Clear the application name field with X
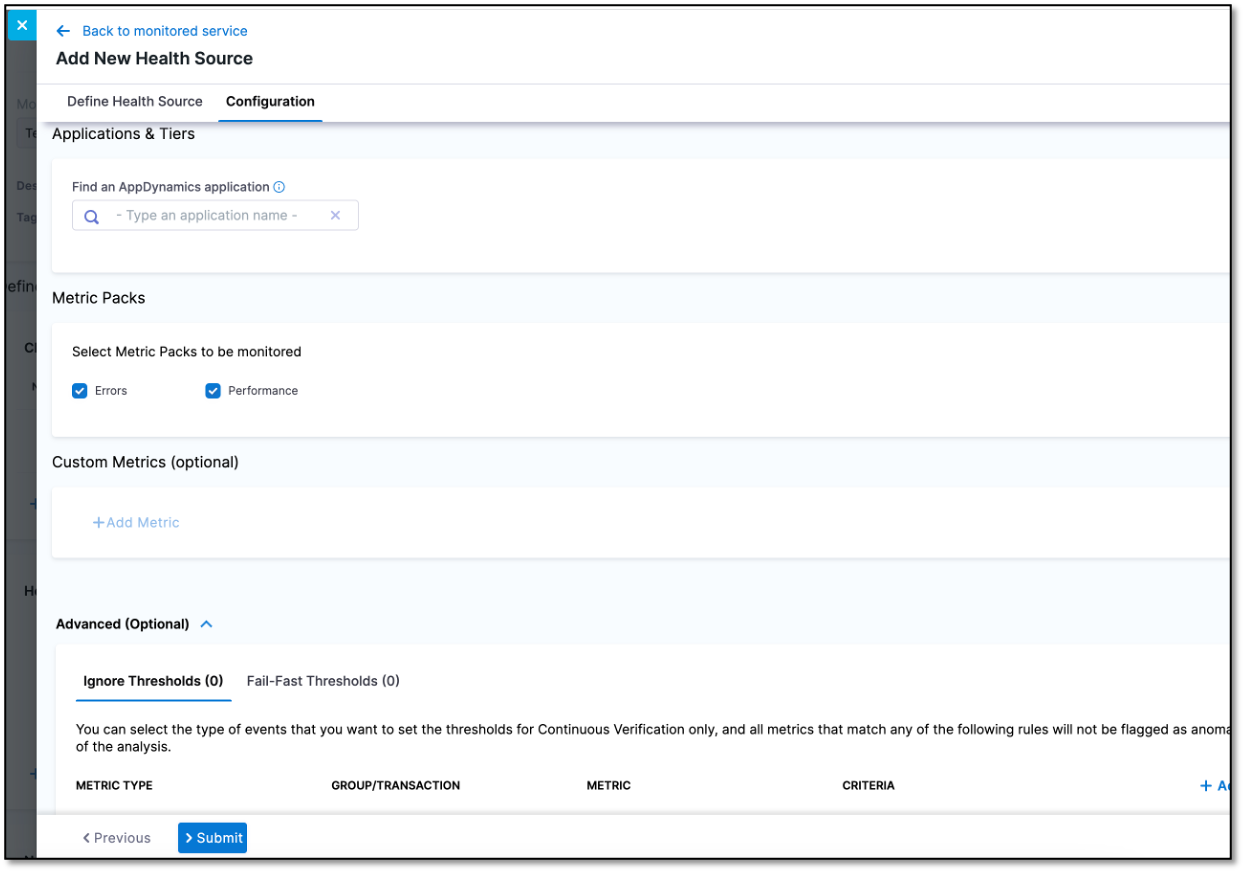The height and width of the screenshot is (872, 1244). [335, 215]
